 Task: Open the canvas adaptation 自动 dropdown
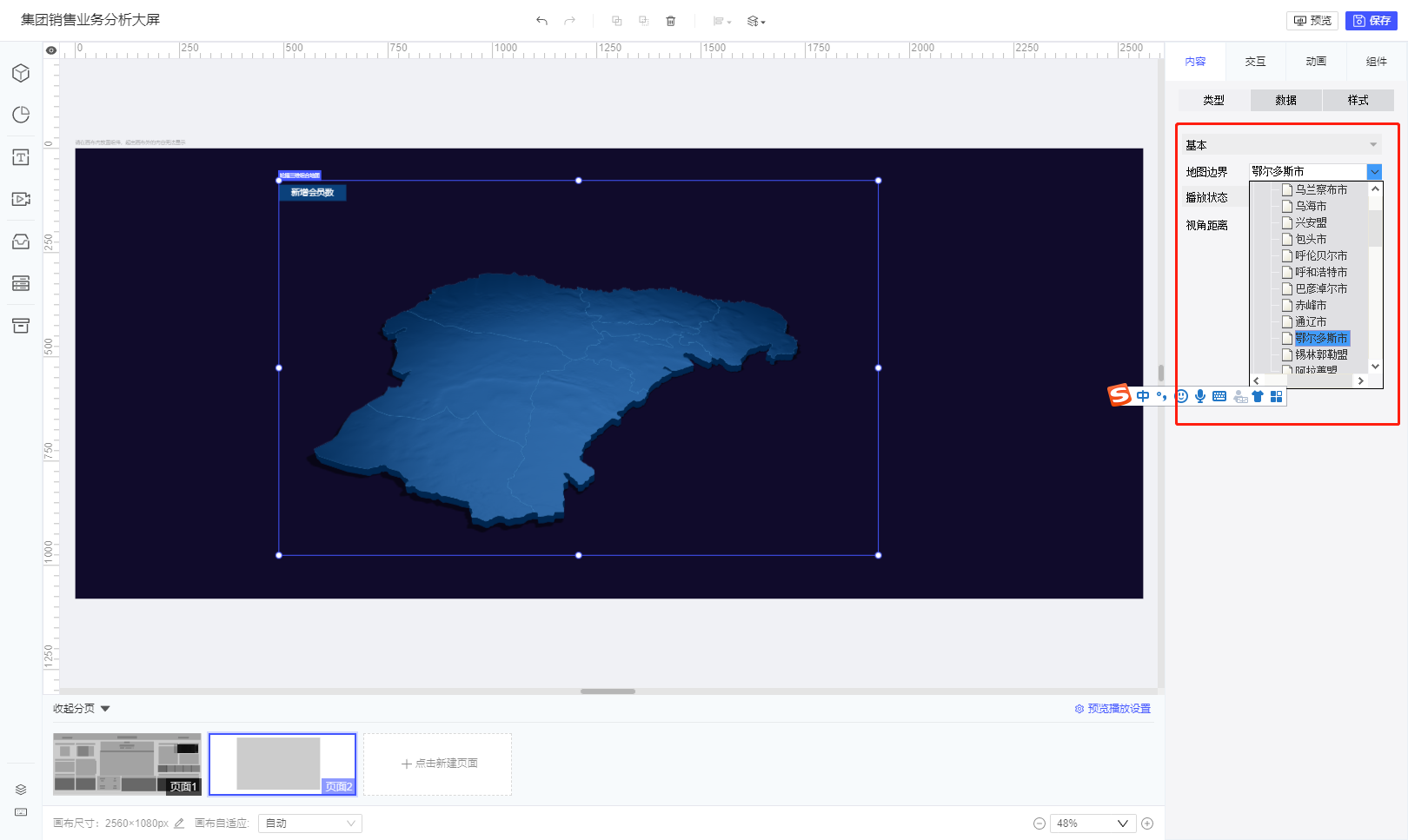pos(310,823)
